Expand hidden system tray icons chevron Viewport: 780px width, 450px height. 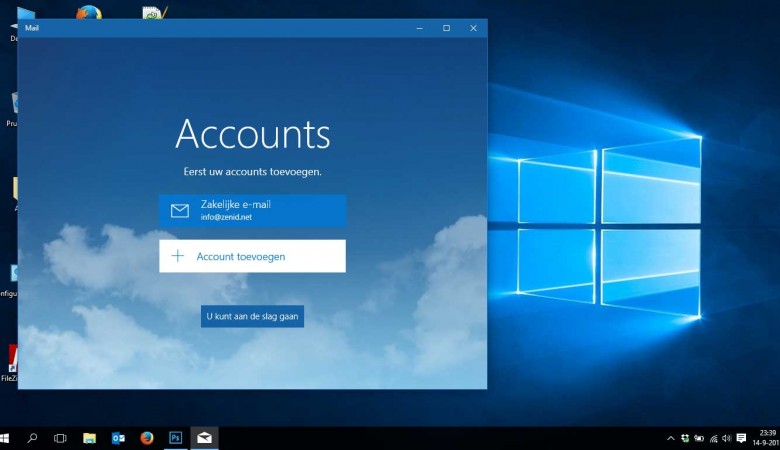click(x=671, y=438)
